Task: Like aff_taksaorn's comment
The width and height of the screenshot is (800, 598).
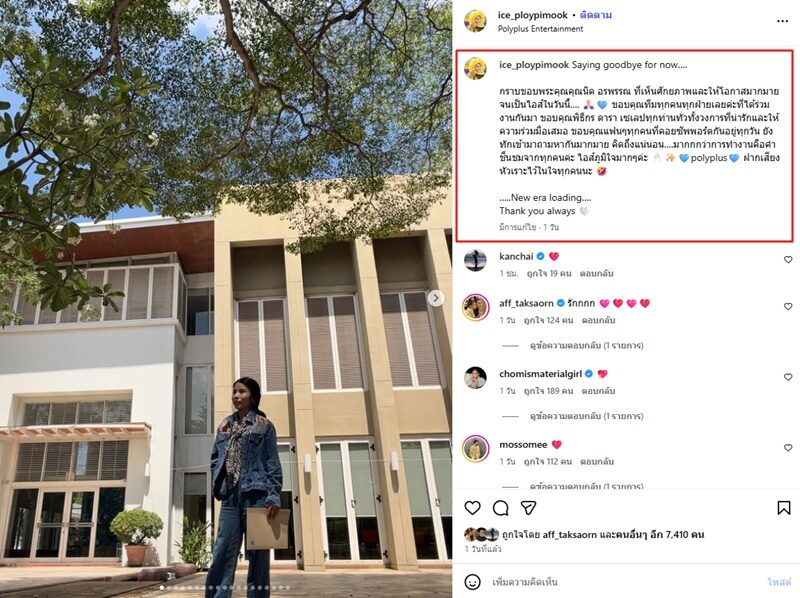Action: (x=788, y=307)
